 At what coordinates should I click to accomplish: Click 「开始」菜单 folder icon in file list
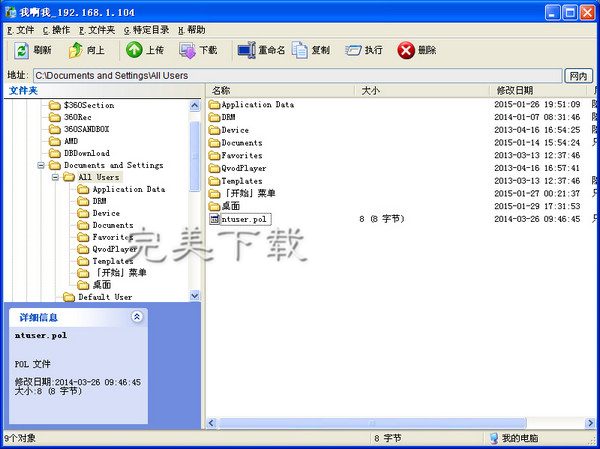click(214, 193)
